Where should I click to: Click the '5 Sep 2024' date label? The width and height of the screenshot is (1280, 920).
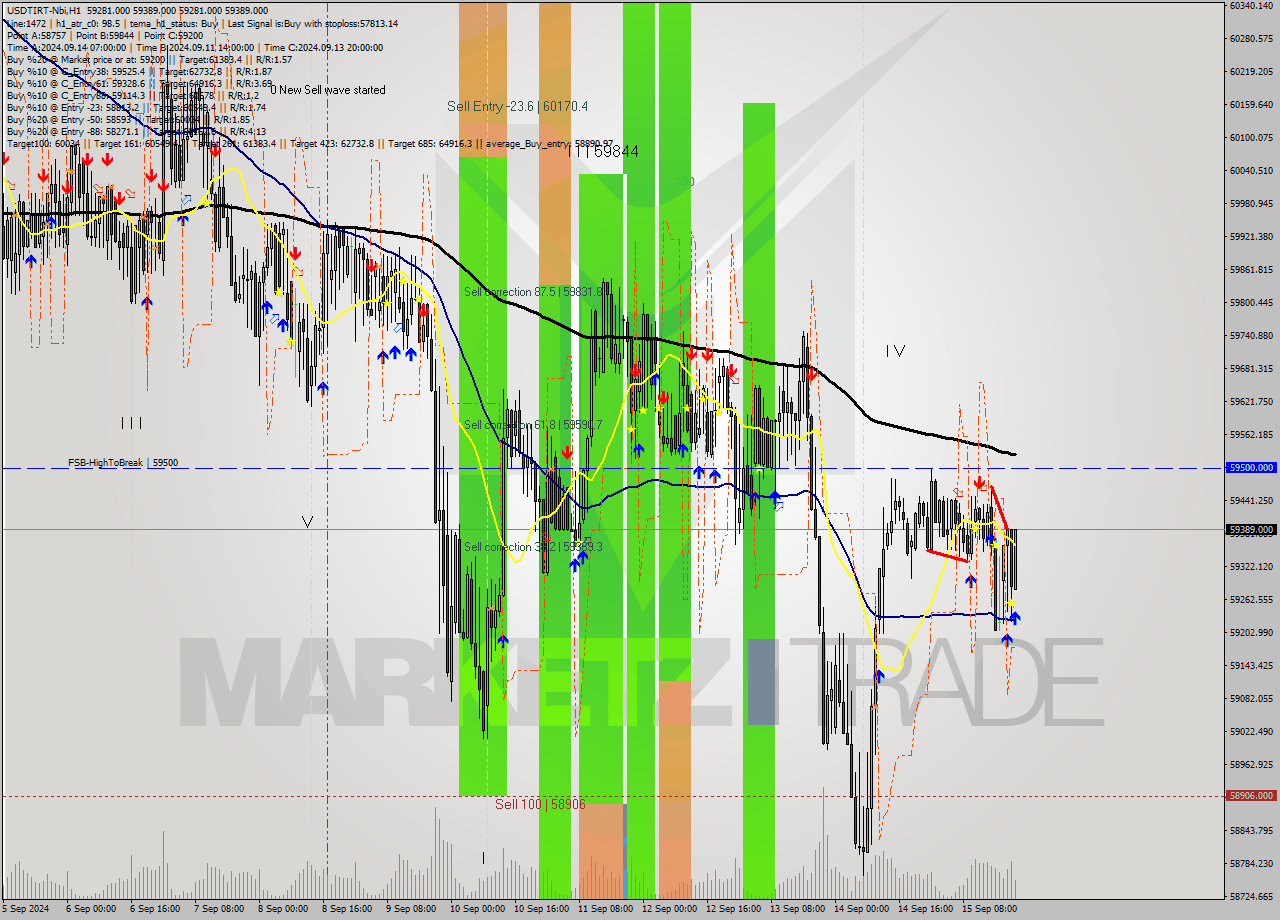(x=27, y=909)
